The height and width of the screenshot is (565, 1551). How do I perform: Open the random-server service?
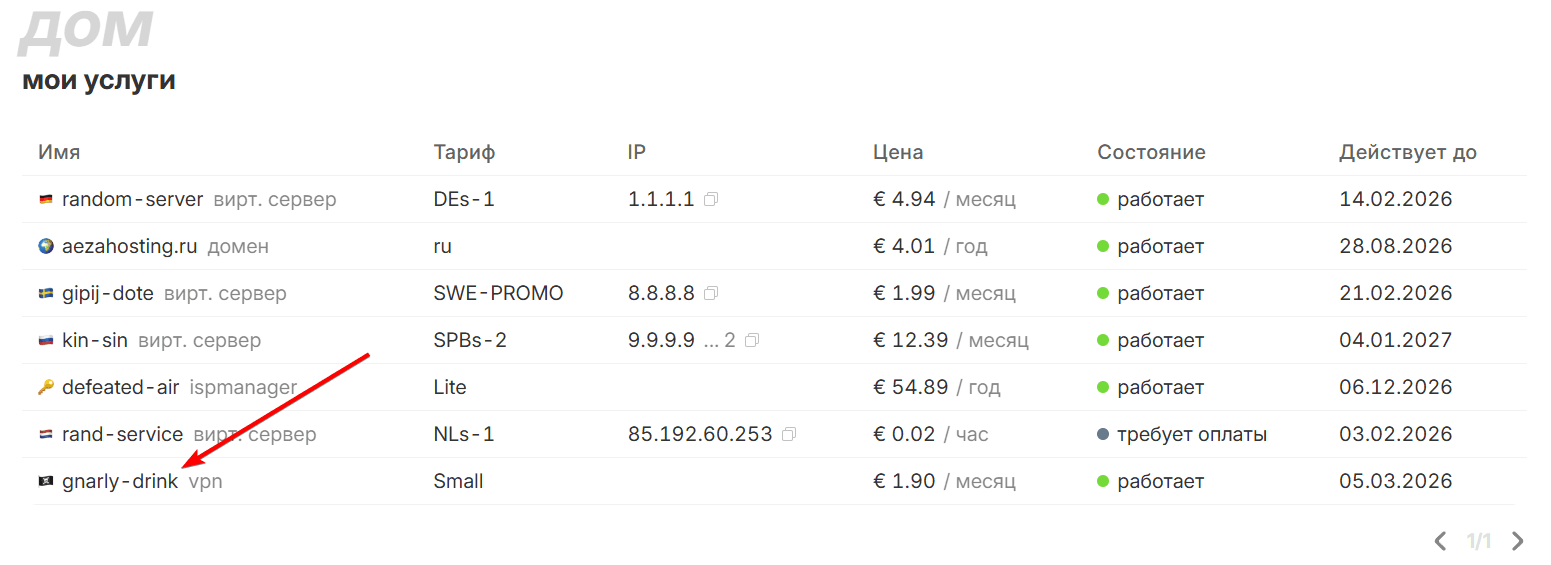132,200
